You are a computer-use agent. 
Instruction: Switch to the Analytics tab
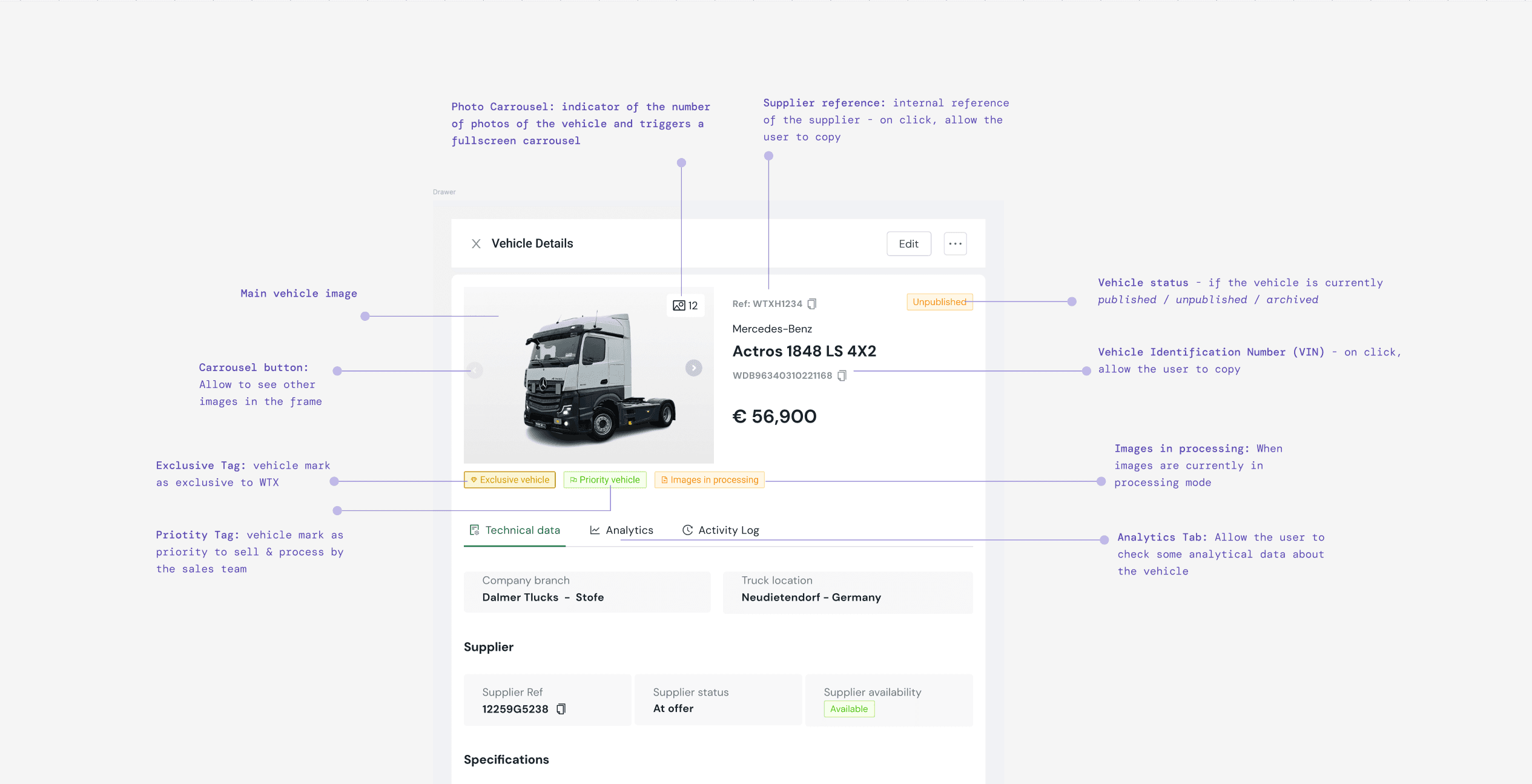pos(621,530)
